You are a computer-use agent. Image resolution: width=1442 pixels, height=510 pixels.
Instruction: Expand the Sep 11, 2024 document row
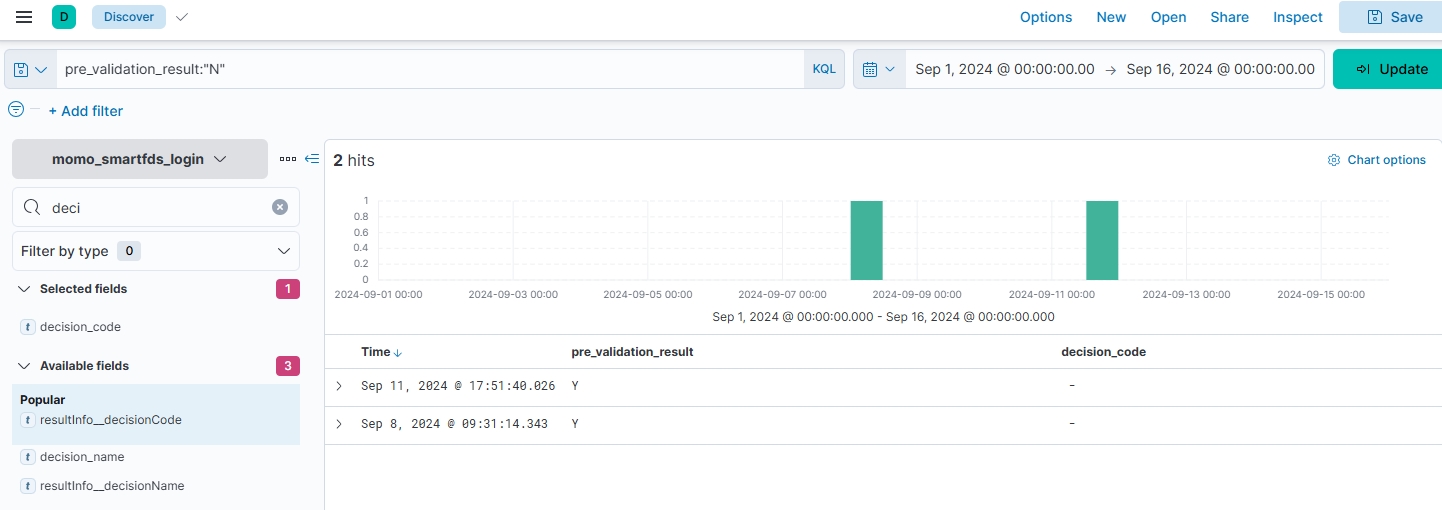339,386
